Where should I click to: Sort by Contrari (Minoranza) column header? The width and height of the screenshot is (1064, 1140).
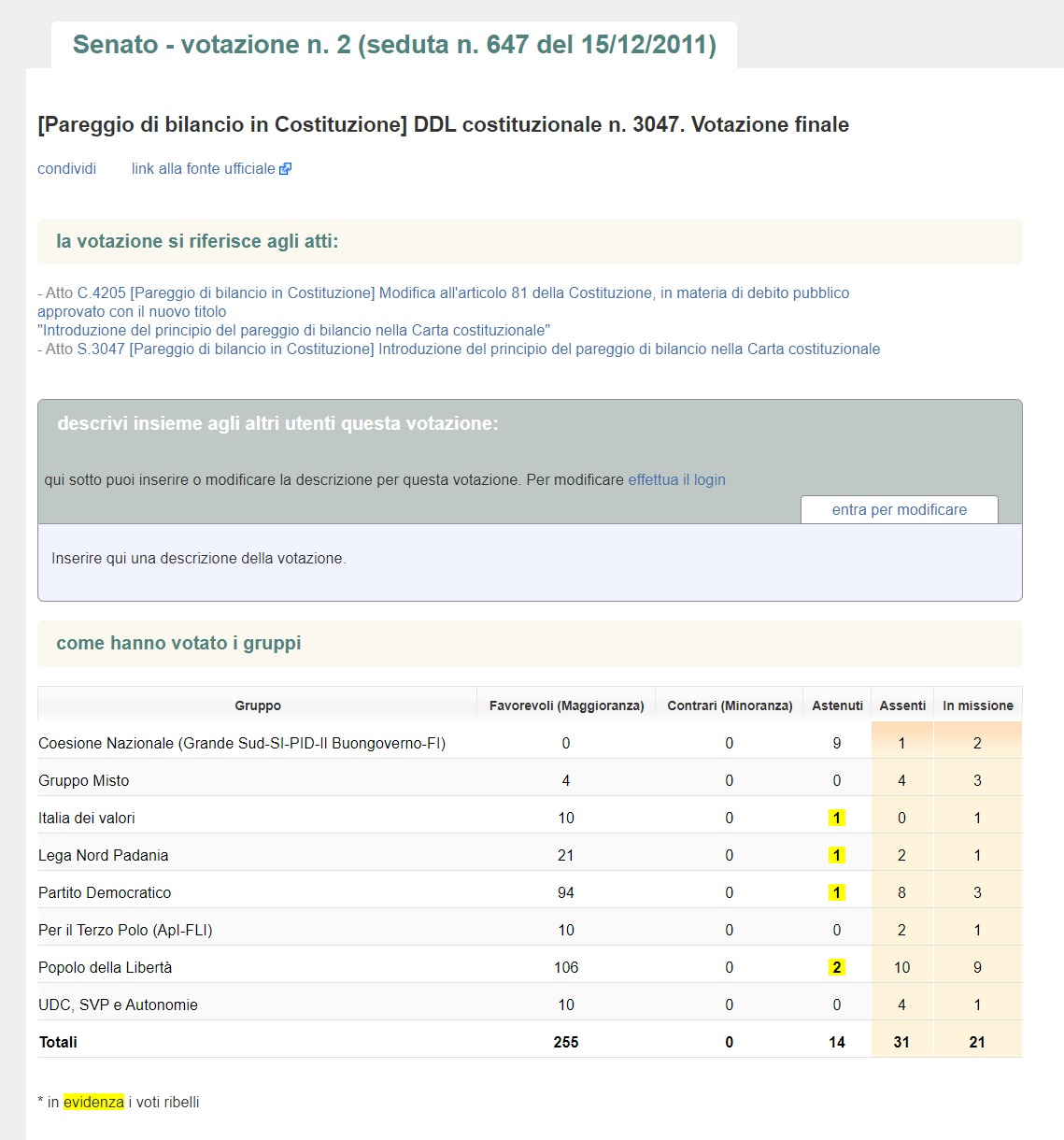tap(730, 705)
